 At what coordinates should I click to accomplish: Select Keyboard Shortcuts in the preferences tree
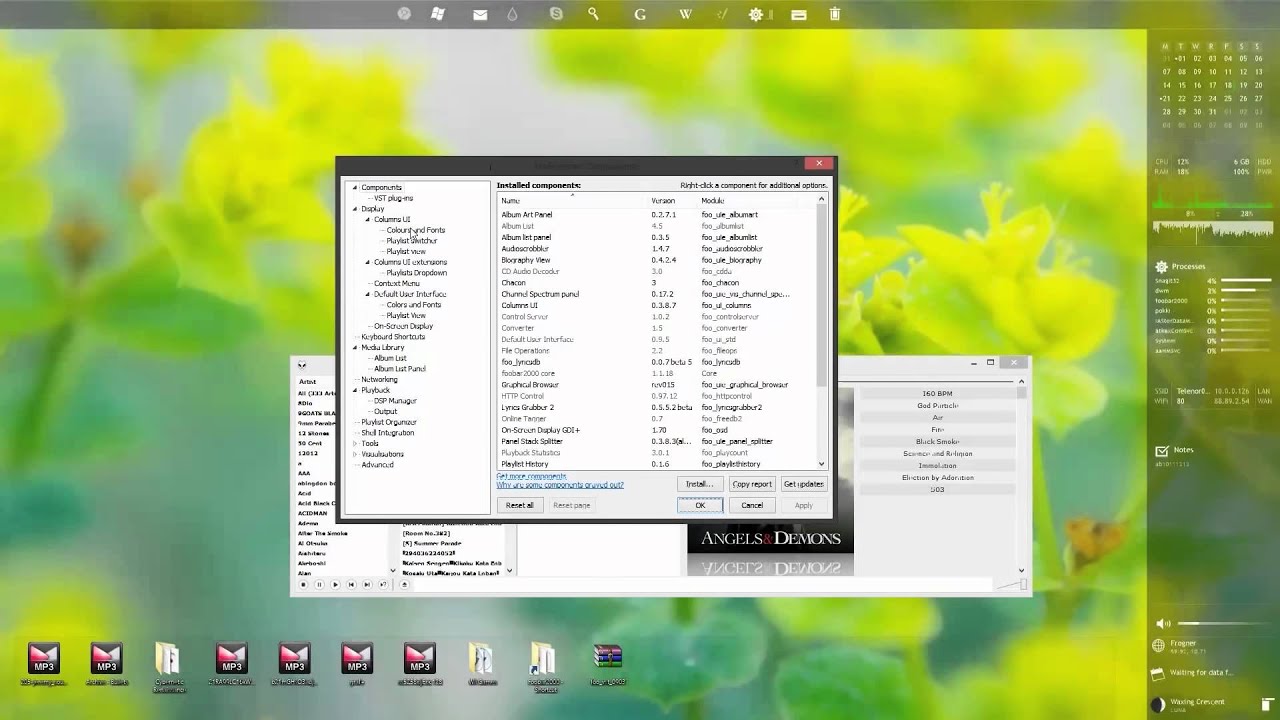[393, 337]
